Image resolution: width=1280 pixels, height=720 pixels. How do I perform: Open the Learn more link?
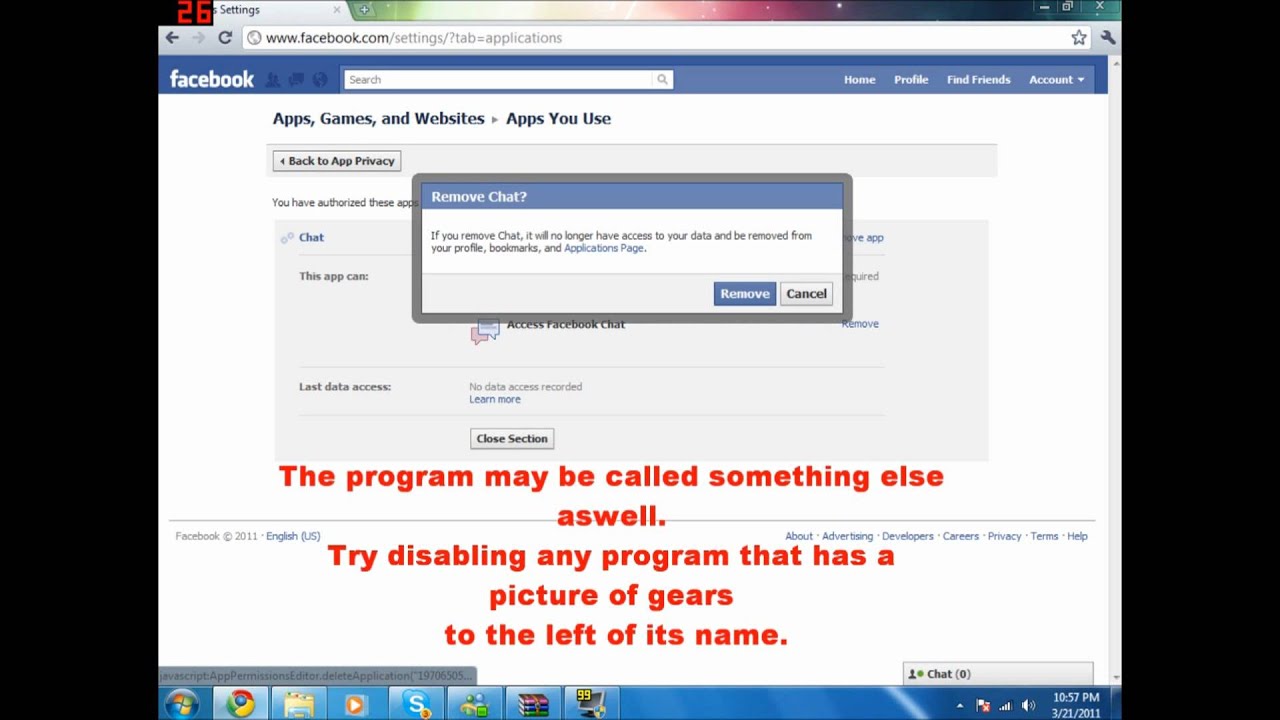click(x=495, y=399)
